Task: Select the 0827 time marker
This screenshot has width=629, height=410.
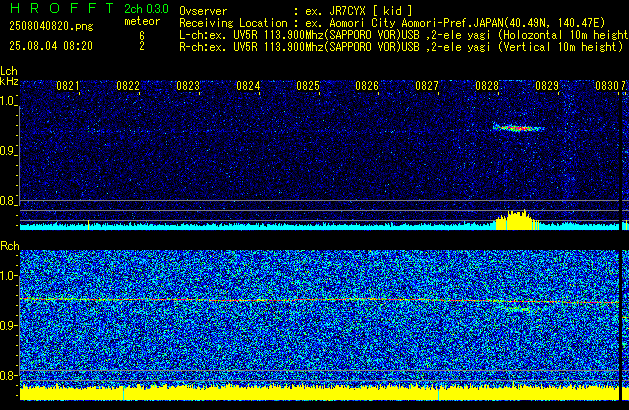Action: pos(427,86)
